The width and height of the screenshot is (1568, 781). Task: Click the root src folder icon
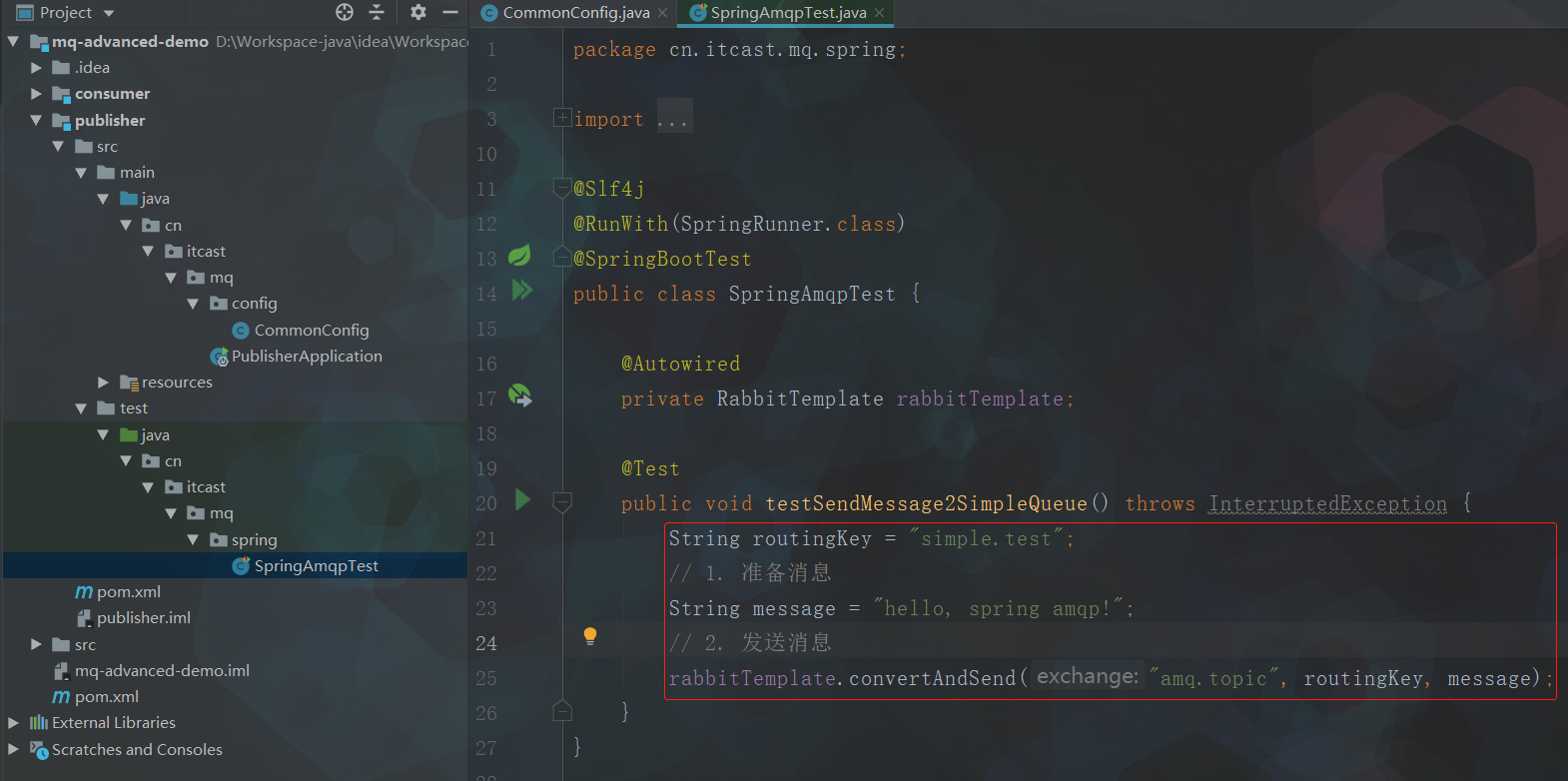(62, 645)
